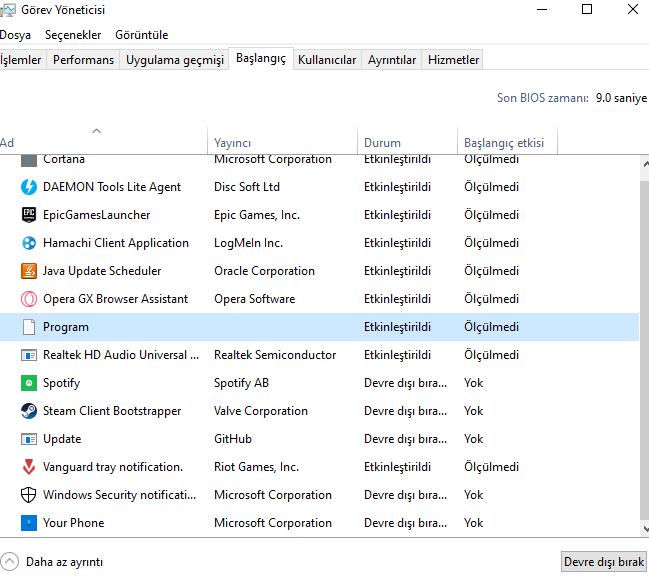Sort by the Başlangıç etkisi column header
The width and height of the screenshot is (649, 585).
click(507, 141)
